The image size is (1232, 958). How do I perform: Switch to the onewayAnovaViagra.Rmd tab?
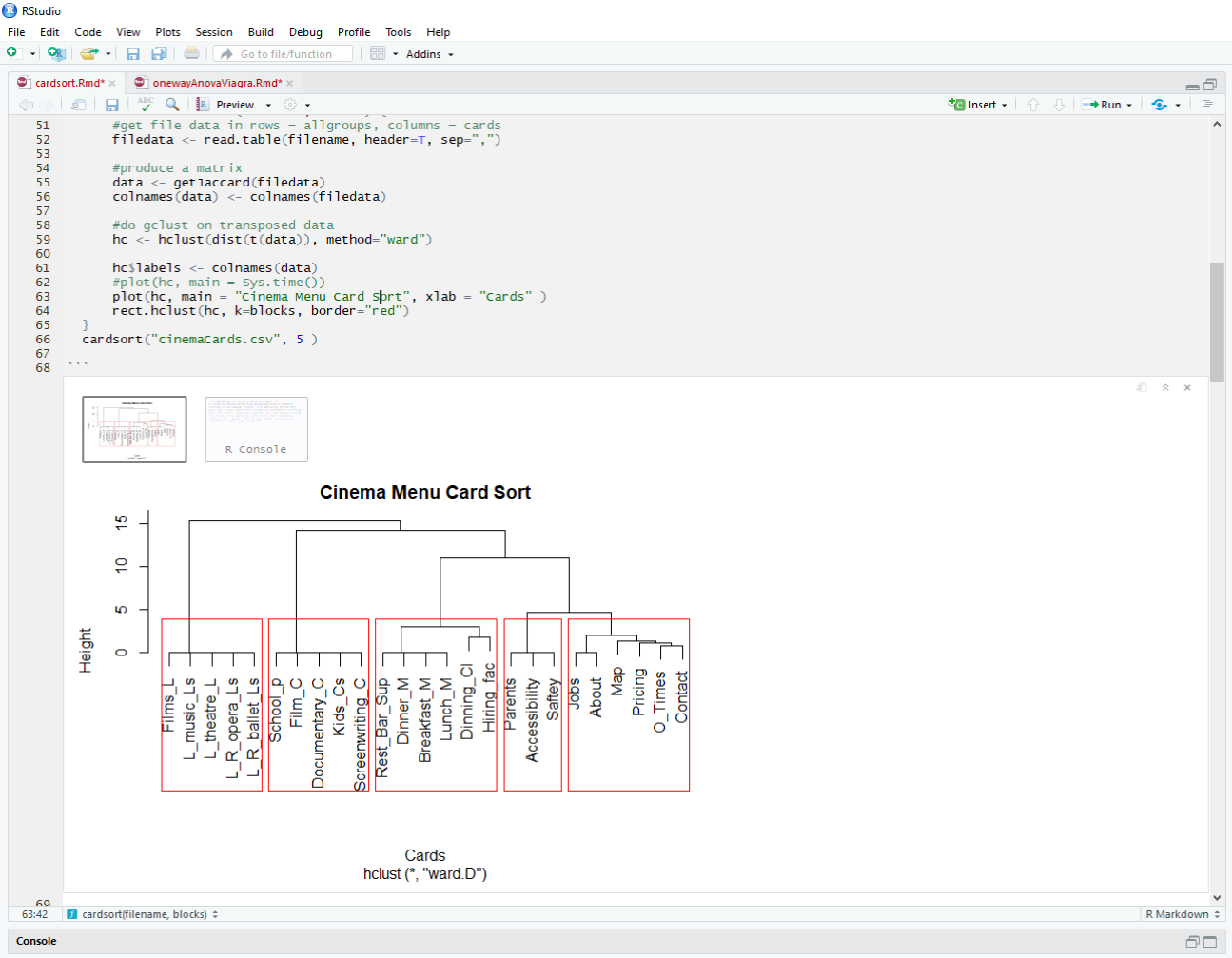click(x=217, y=83)
